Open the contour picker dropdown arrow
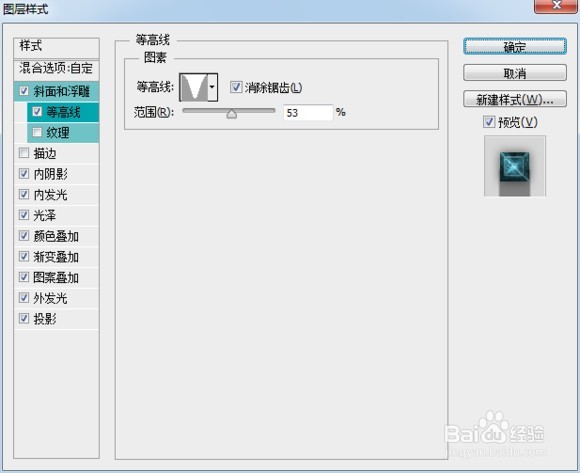The width and height of the screenshot is (580, 473). [212, 87]
